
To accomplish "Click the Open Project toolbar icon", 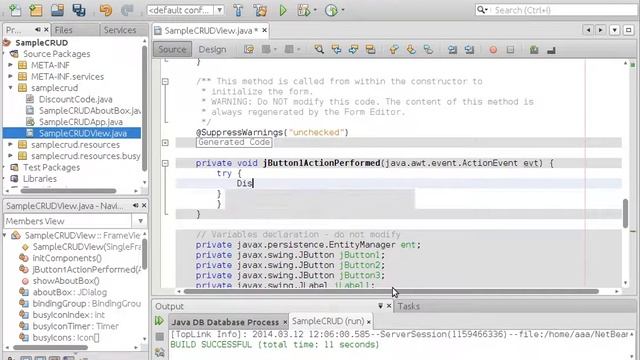I will tap(58, 10).
